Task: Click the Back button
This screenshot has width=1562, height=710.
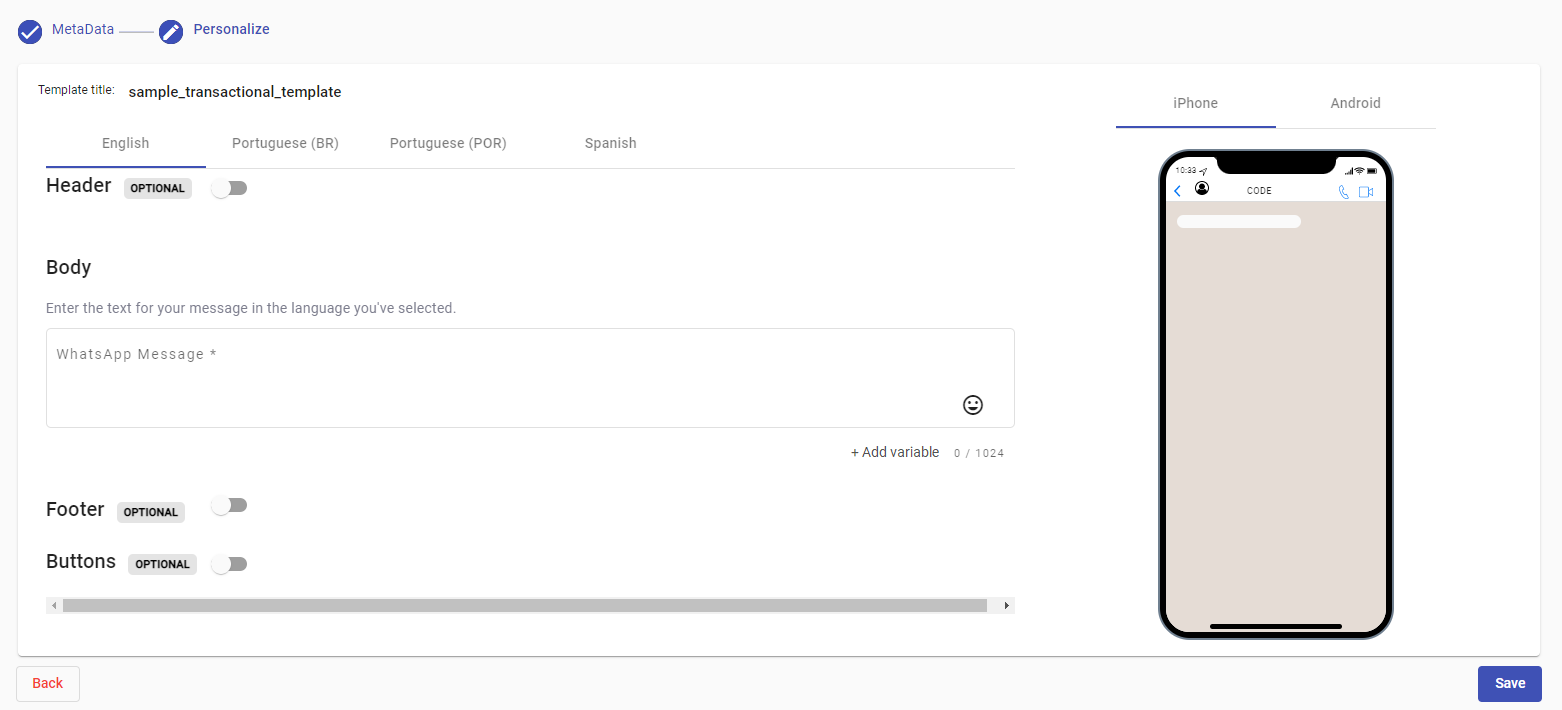Action: point(48,684)
